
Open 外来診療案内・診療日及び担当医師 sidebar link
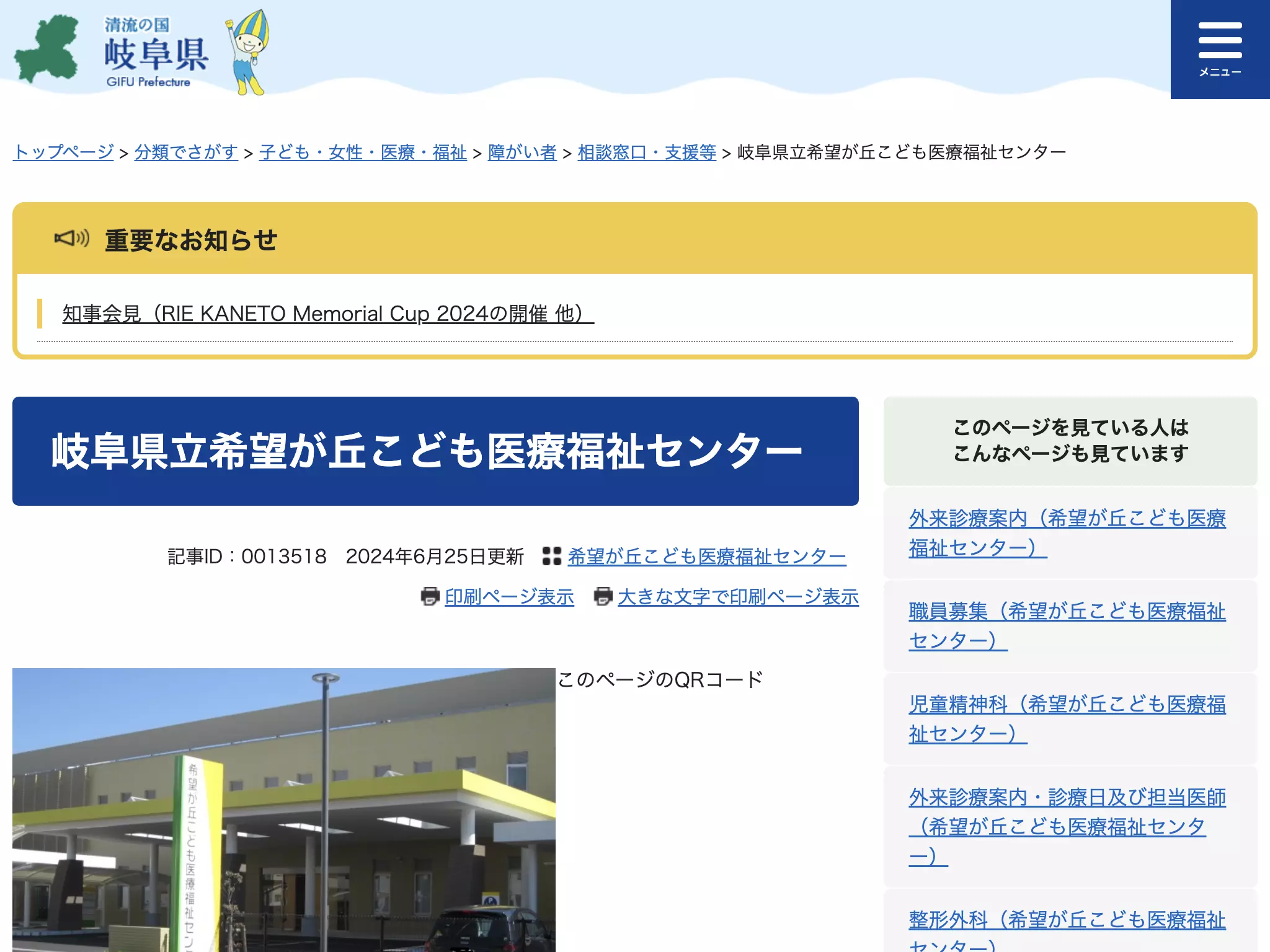pos(1067,827)
